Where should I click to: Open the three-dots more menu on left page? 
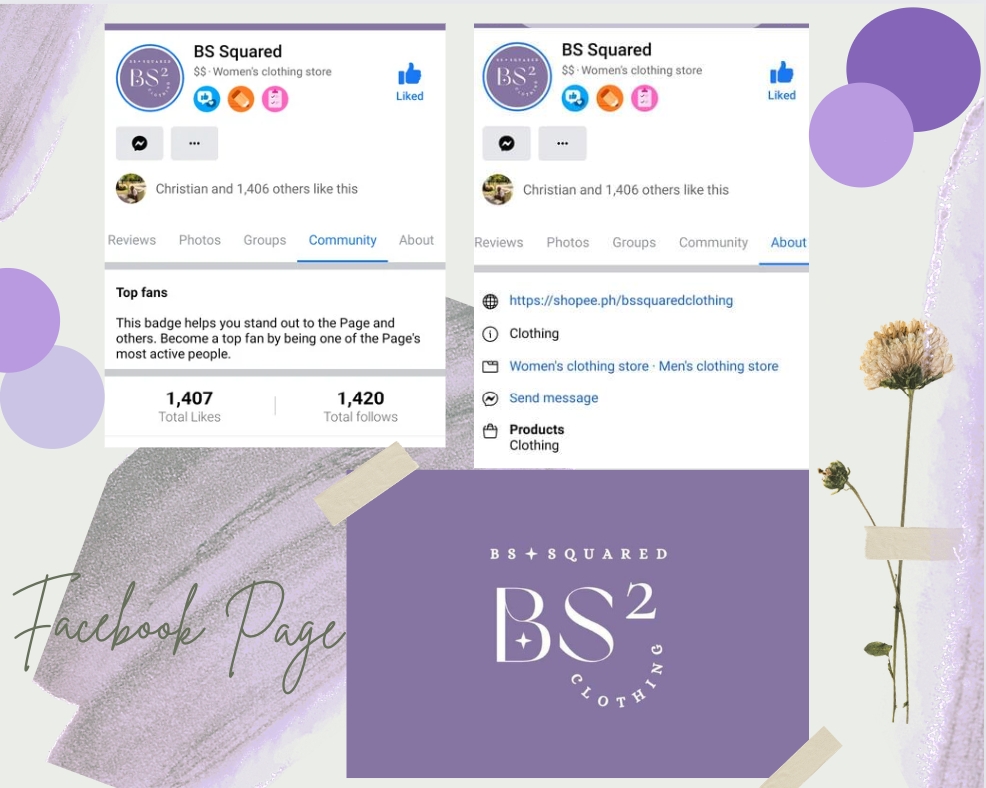[x=194, y=143]
